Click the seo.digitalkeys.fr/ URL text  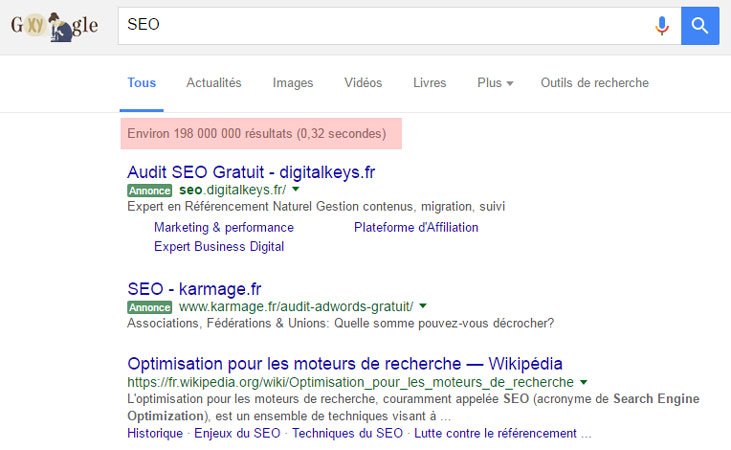coord(232,190)
